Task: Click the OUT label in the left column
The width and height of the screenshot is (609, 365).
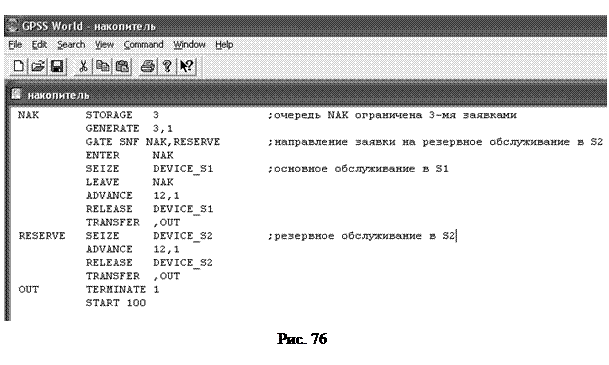Action: point(29,290)
